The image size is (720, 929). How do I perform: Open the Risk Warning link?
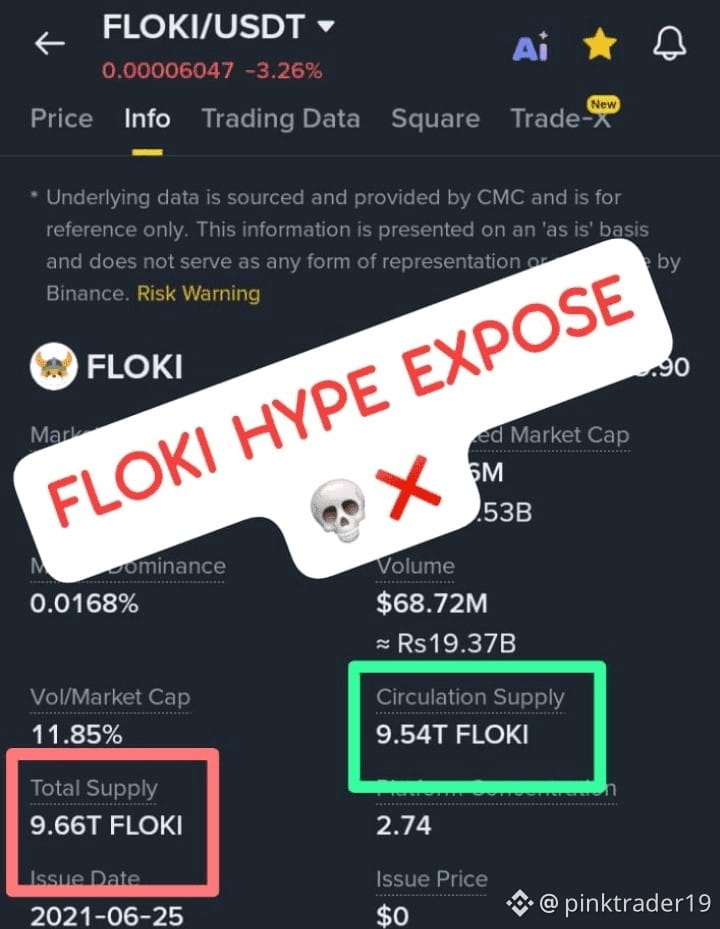click(x=198, y=294)
